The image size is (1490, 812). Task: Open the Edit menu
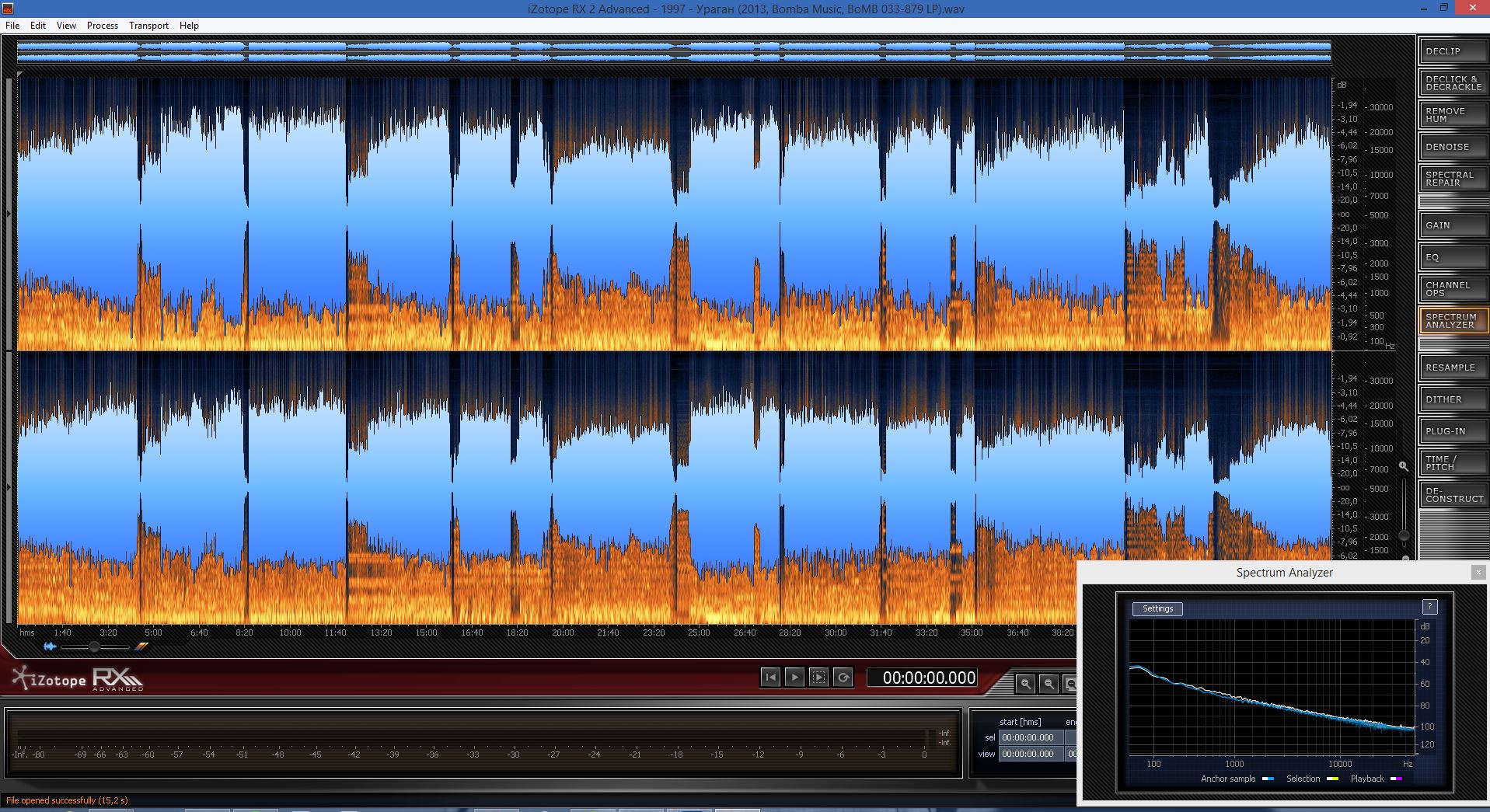(x=38, y=26)
